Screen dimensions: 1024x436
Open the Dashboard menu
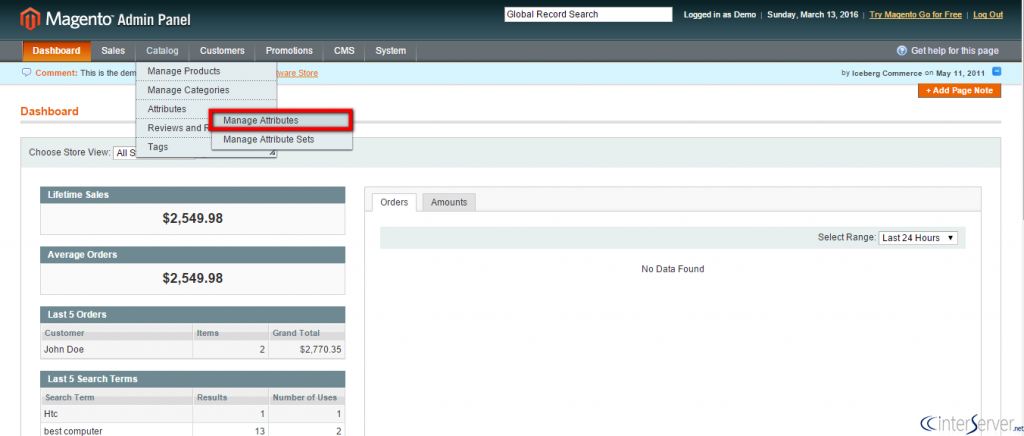point(57,51)
